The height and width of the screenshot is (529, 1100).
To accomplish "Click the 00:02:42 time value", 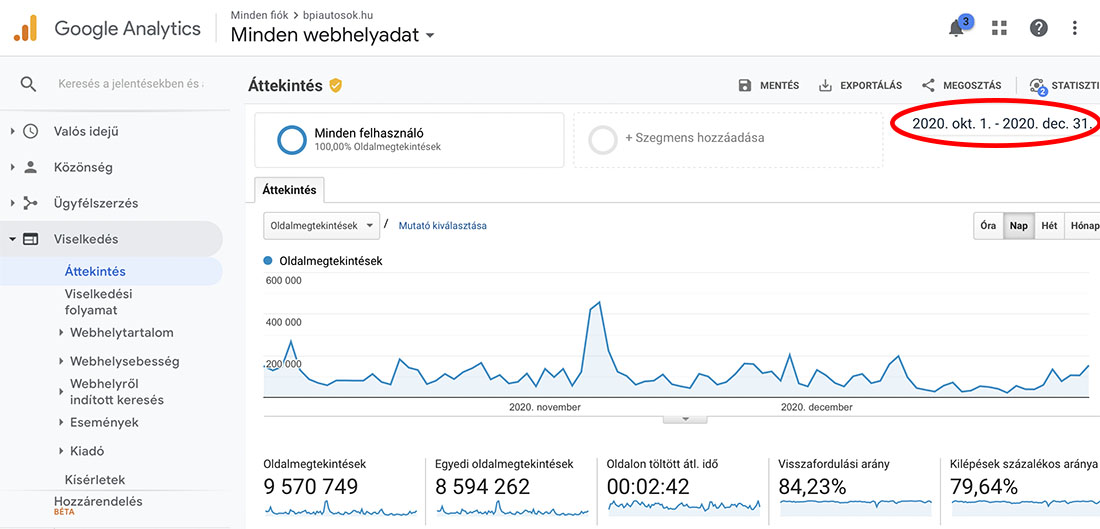I will point(648,486).
